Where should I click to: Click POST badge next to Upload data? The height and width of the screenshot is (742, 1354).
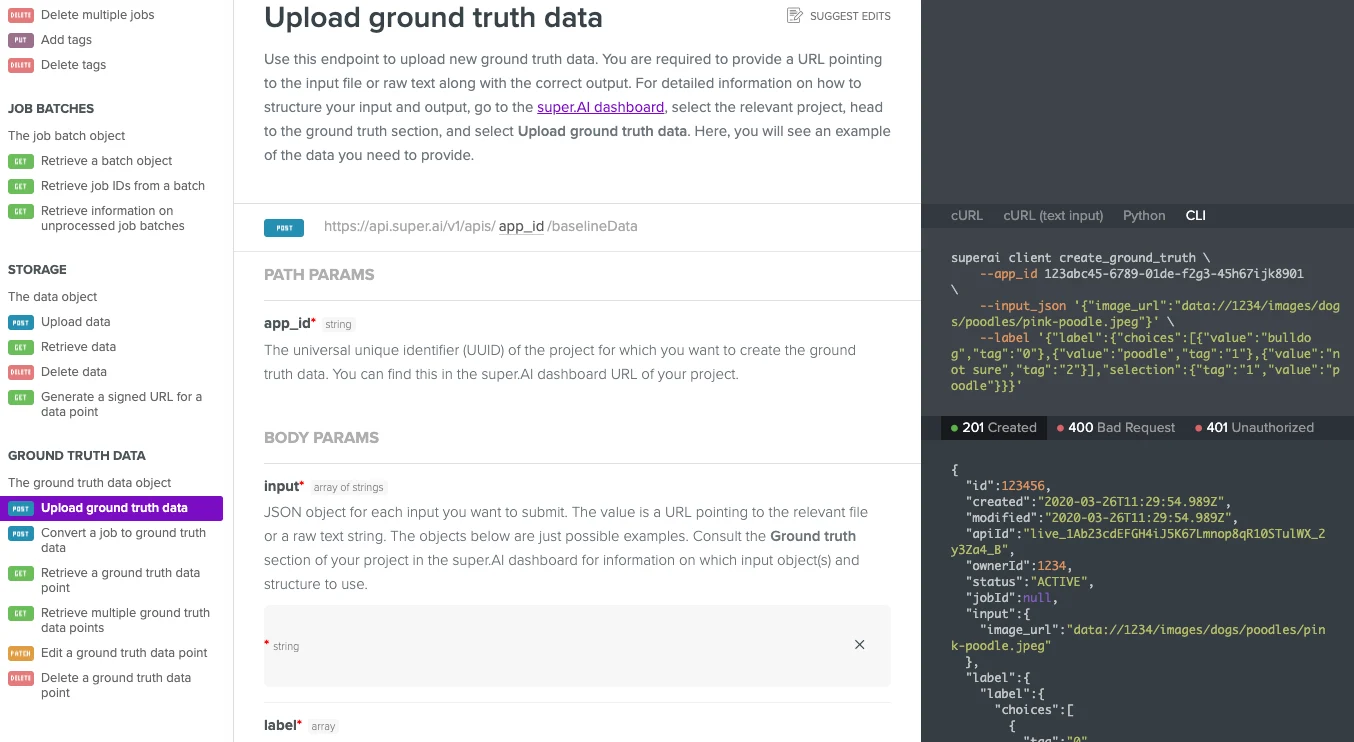click(x=21, y=322)
